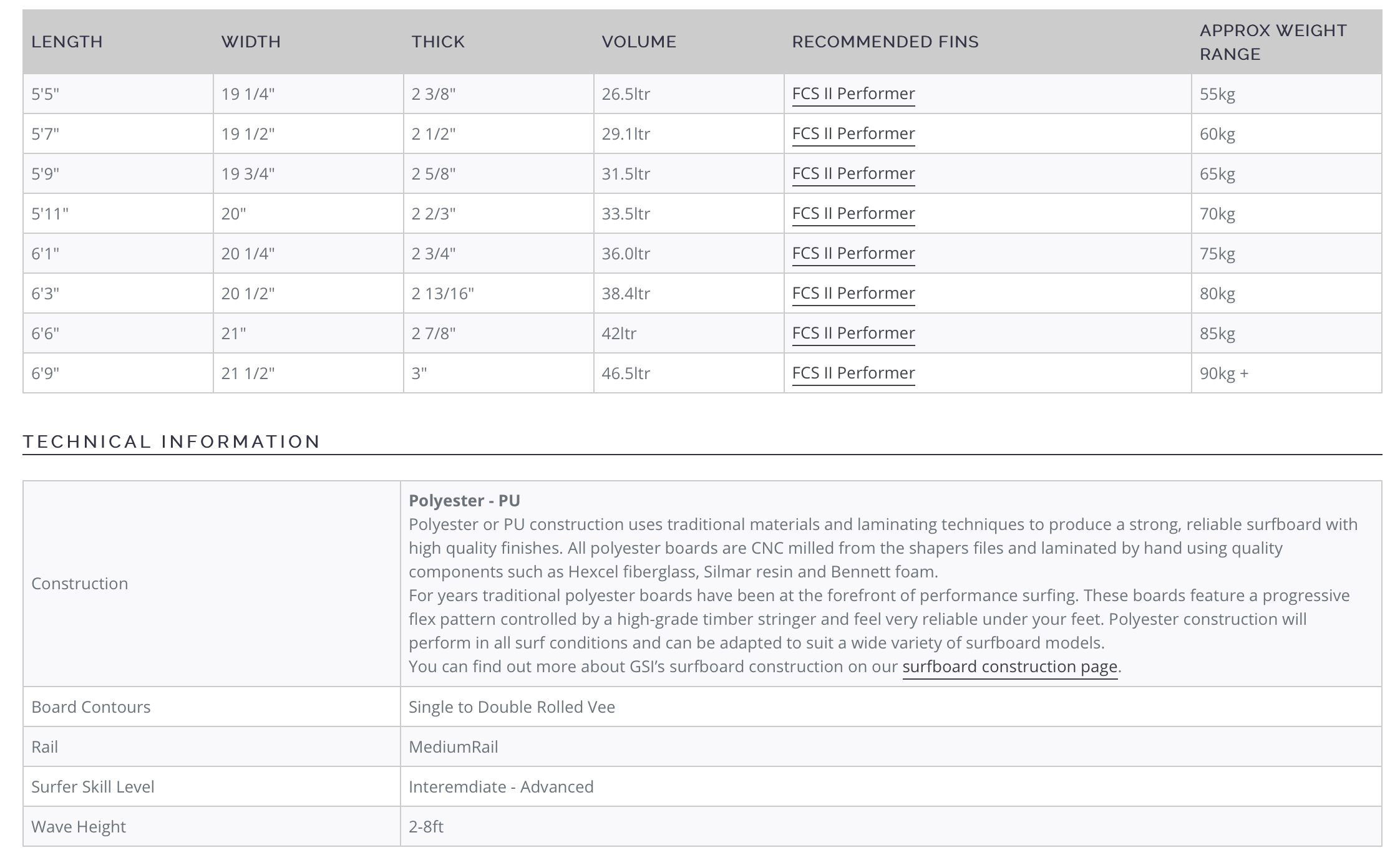The image size is (1400, 863).
Task: Select the 5'7" length cell
Action: pos(118,133)
